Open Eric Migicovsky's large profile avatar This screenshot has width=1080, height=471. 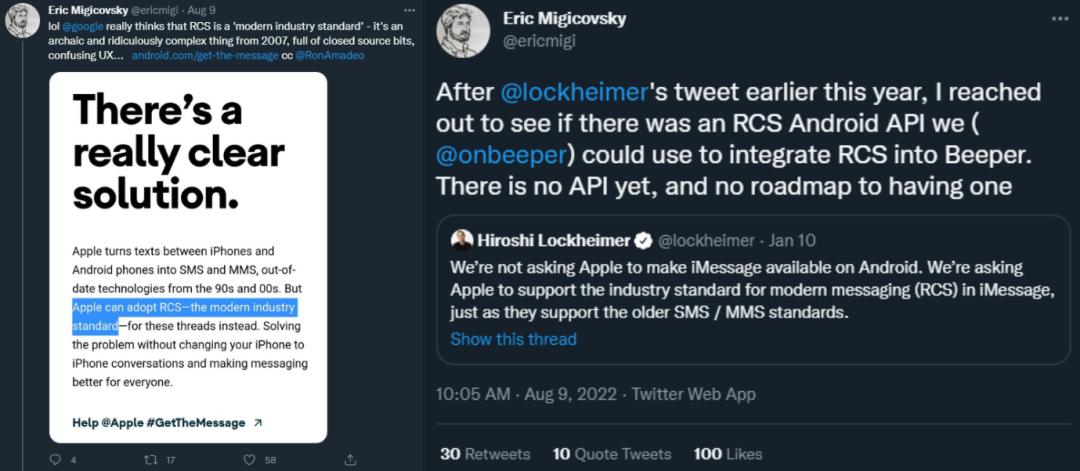[x=464, y=30]
